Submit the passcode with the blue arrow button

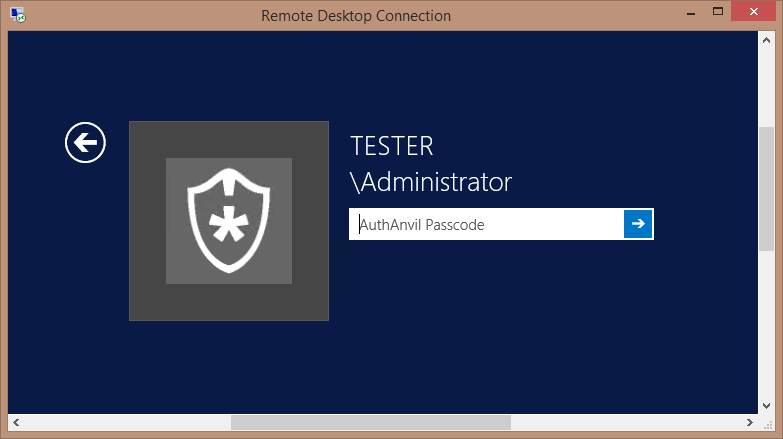(638, 224)
